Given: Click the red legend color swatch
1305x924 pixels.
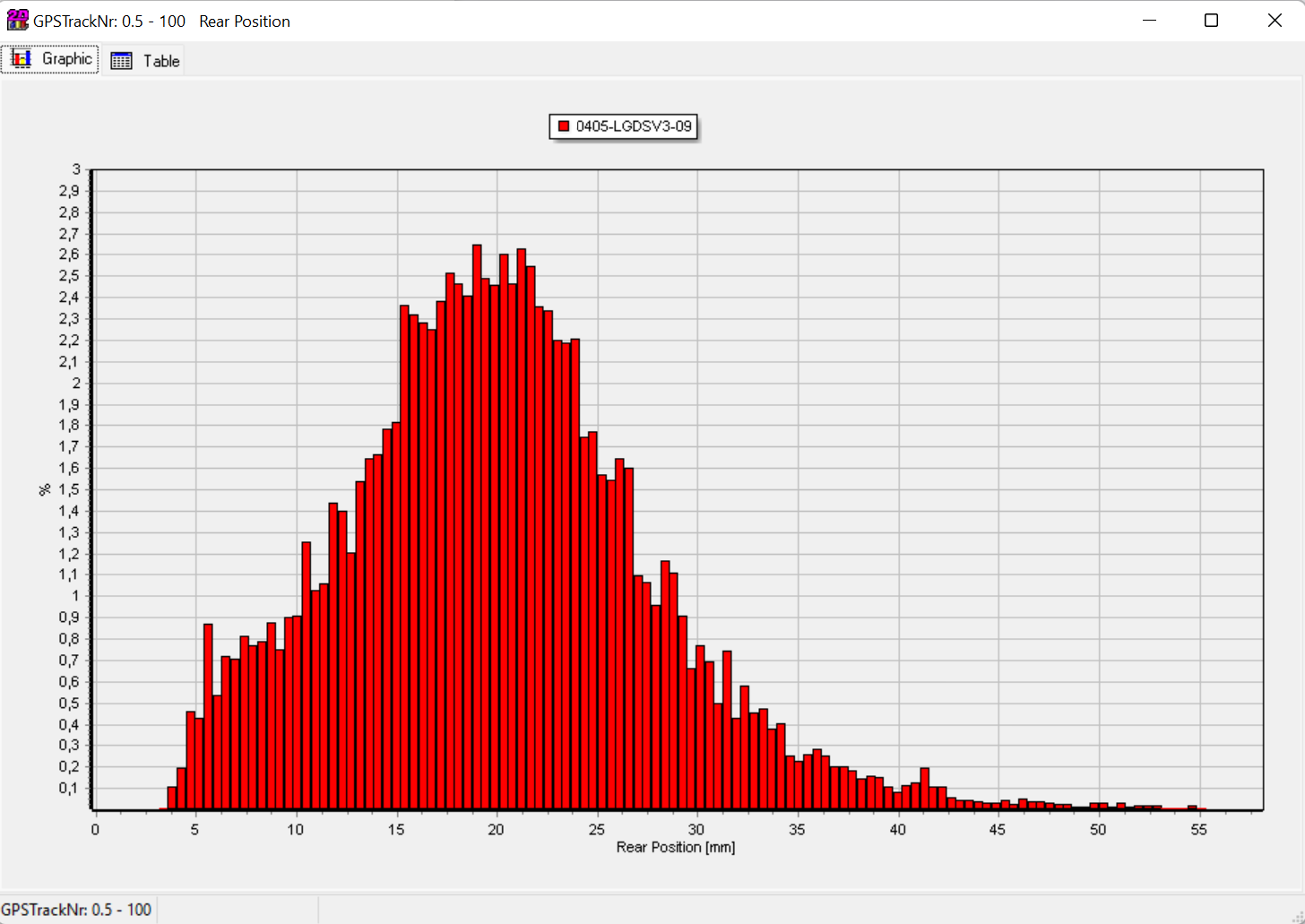Looking at the screenshot, I should [564, 126].
